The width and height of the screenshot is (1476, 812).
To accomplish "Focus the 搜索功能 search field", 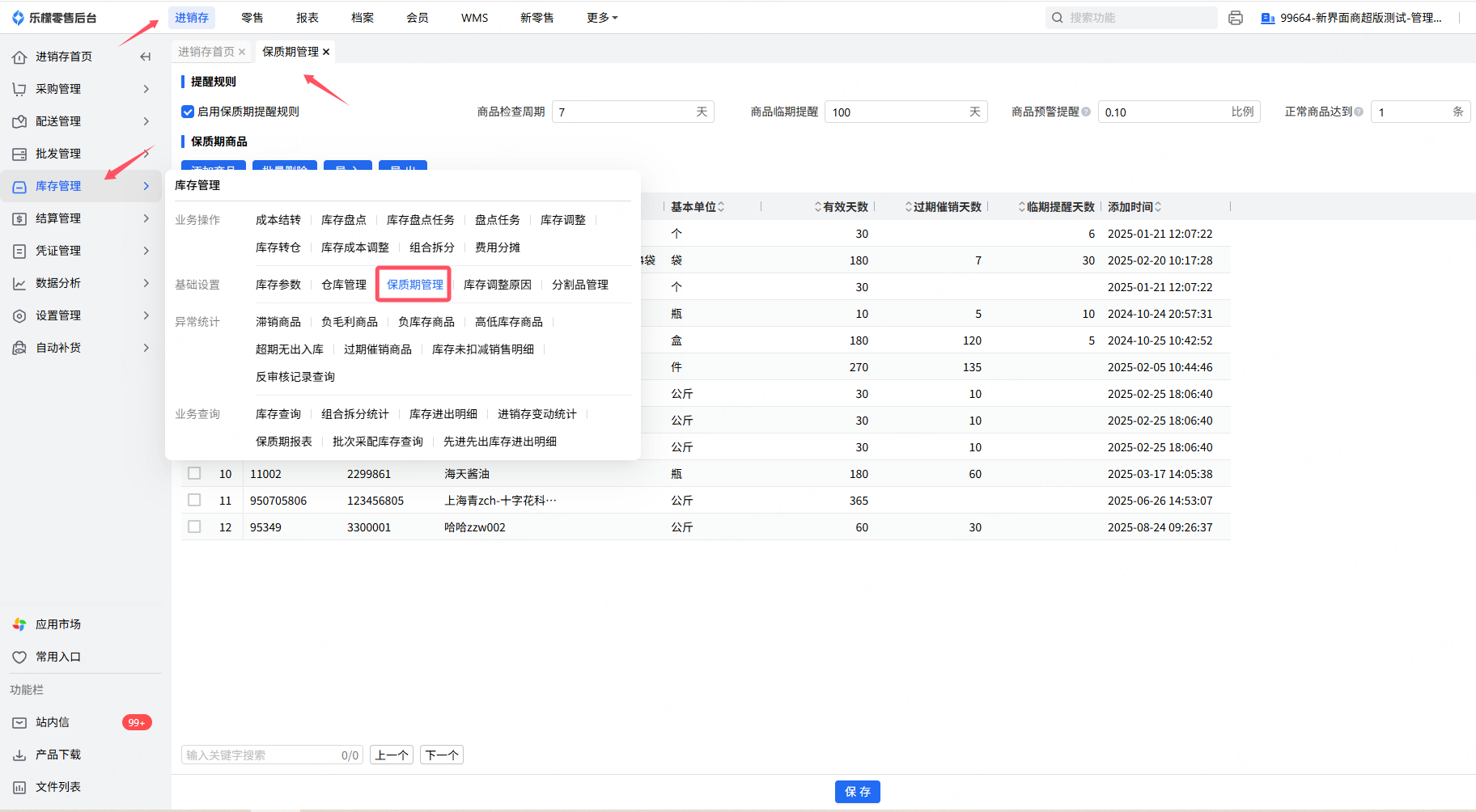I will [1131, 18].
